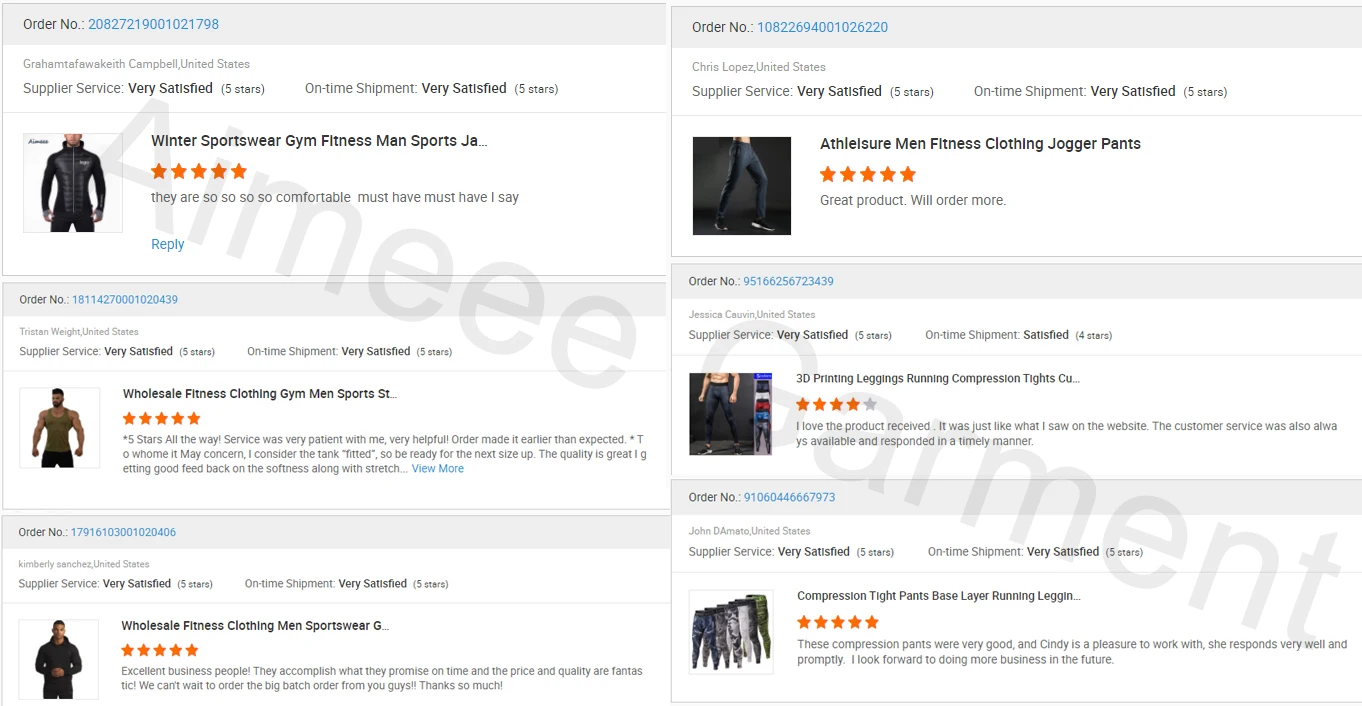Open the jogger pants product thumbnail

(x=741, y=186)
